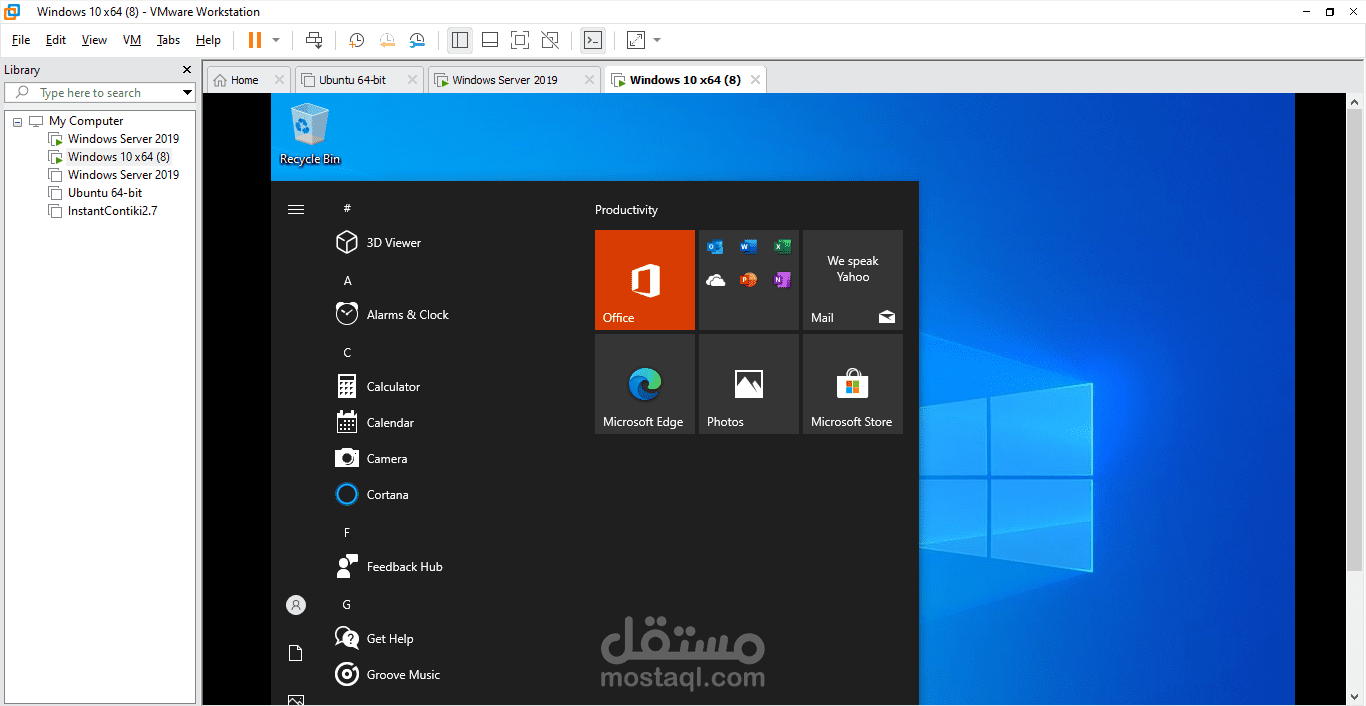Image resolution: width=1366 pixels, height=706 pixels.
Task: Close the Library panel
Action: 186,70
